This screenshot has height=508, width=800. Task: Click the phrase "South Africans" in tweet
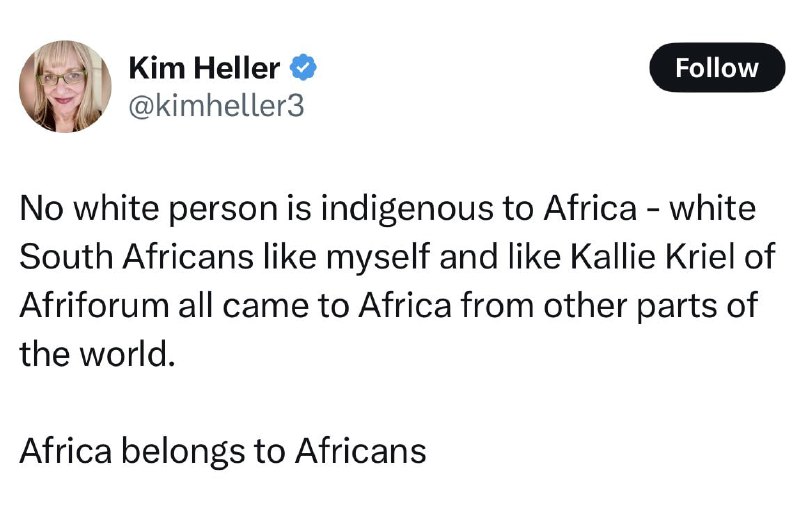point(136,256)
